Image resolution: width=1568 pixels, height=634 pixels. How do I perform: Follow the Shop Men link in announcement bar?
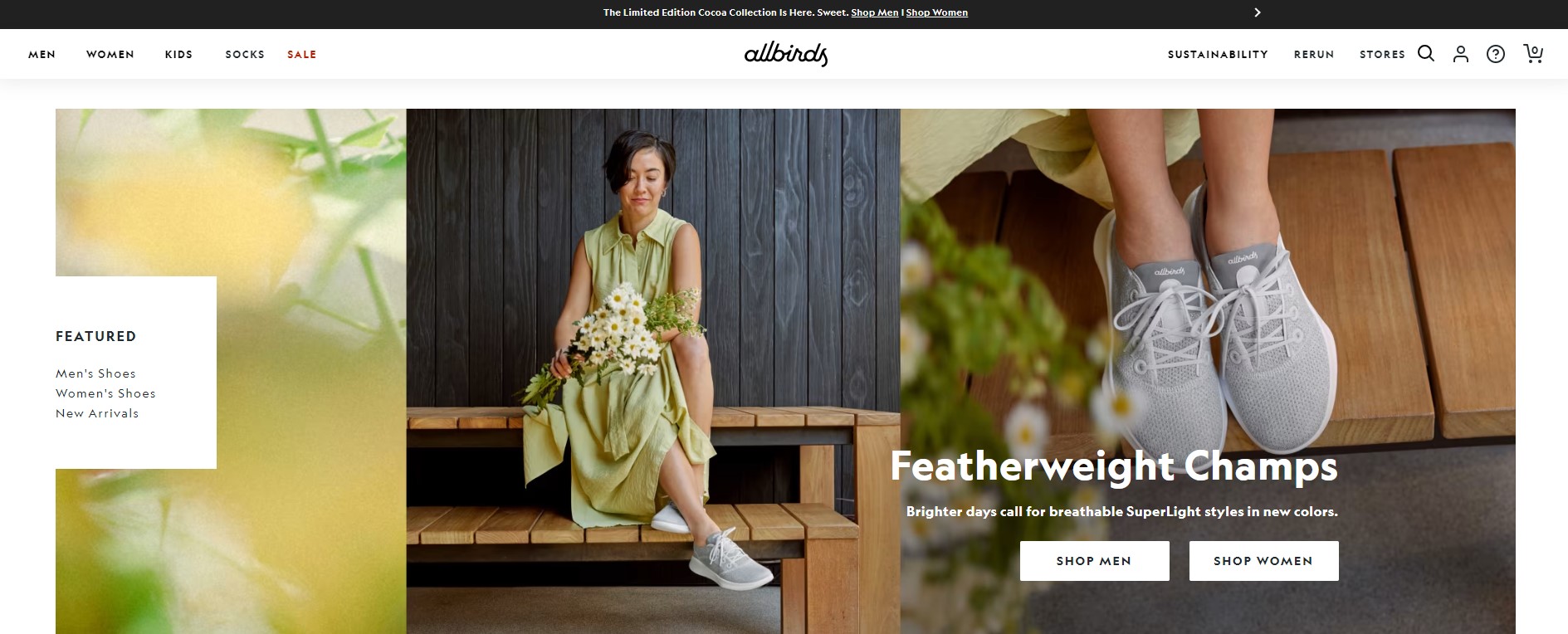[875, 12]
